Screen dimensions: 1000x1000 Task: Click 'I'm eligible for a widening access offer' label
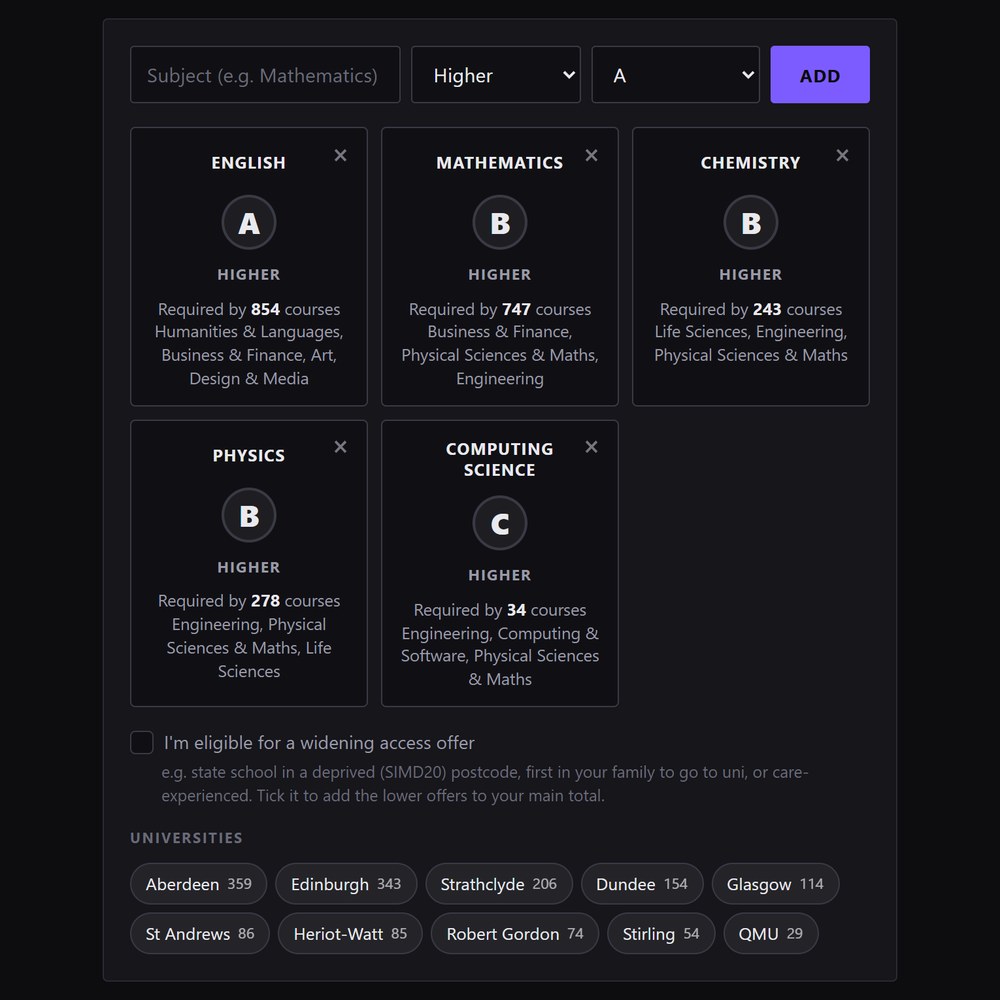click(x=319, y=743)
